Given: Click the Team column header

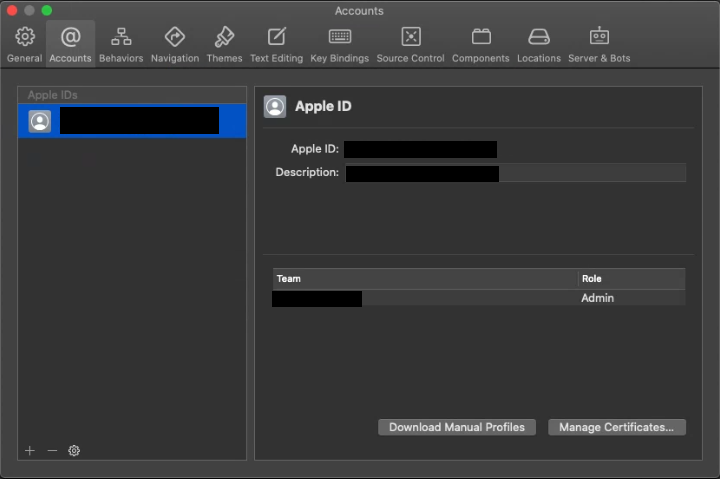Looking at the screenshot, I should [x=425, y=279].
